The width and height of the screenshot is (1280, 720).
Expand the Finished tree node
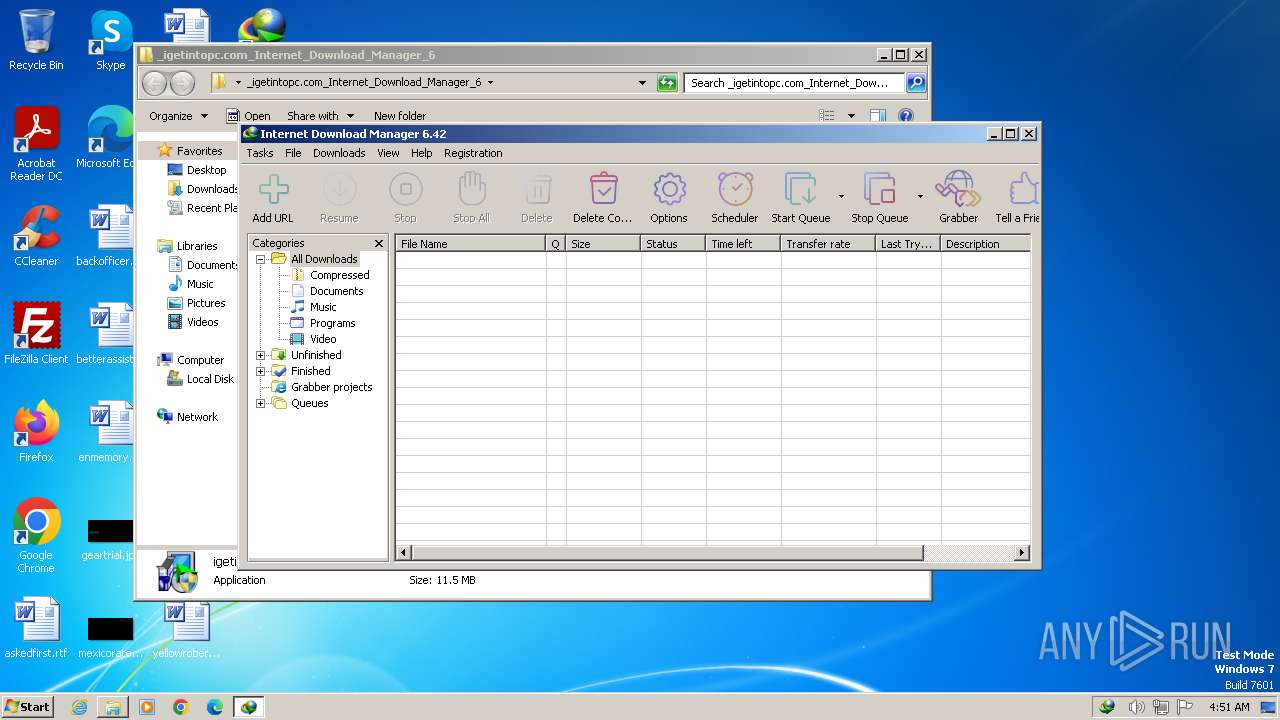point(261,371)
